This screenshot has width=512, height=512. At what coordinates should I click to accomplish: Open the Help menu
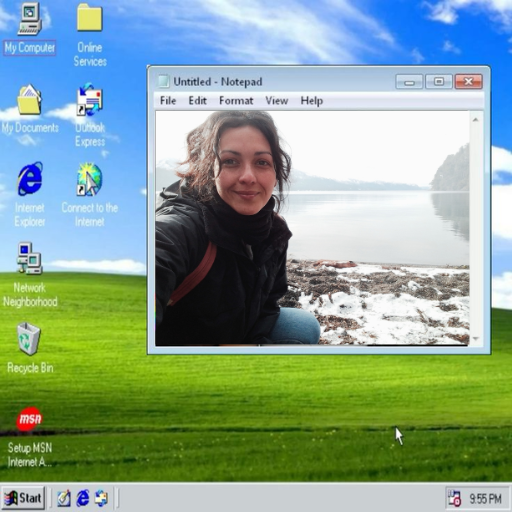(312, 101)
